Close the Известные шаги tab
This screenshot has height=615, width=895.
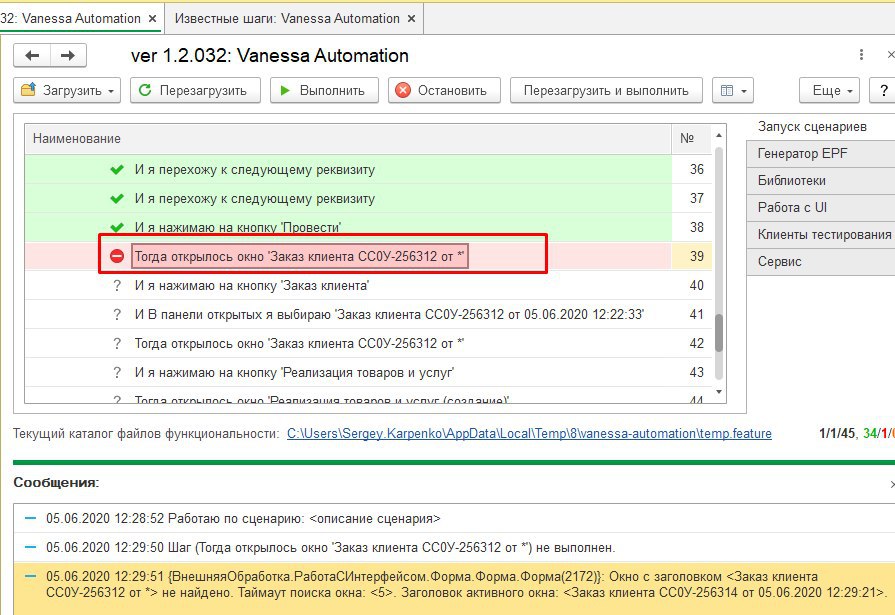[x=411, y=18]
